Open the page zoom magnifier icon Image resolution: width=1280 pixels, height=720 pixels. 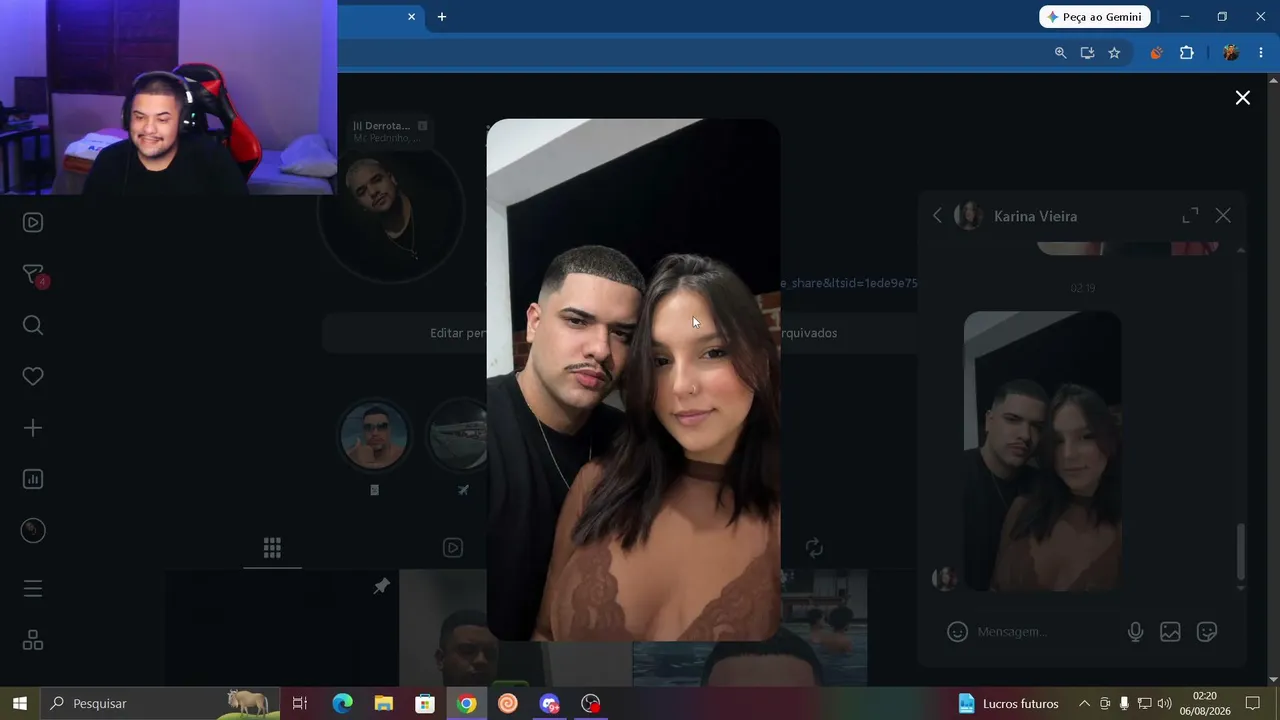tap(1061, 53)
